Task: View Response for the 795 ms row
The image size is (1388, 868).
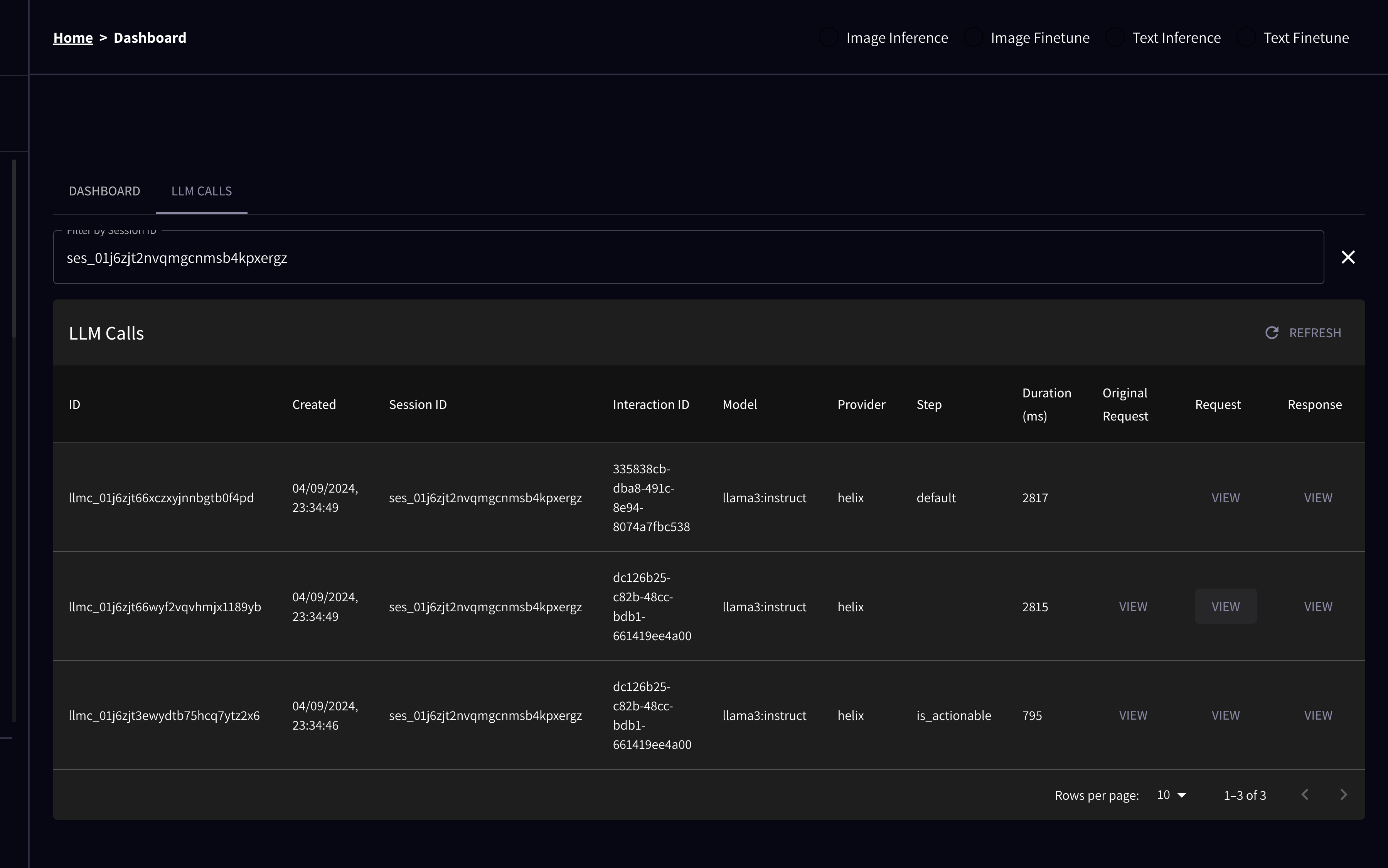Action: [x=1318, y=715]
